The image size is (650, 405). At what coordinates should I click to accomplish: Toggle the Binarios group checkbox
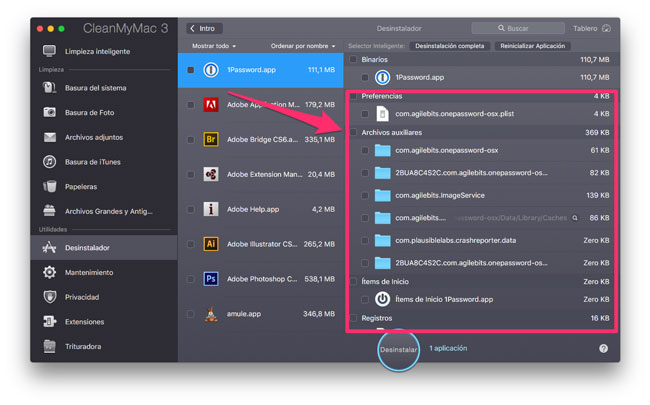point(353,59)
